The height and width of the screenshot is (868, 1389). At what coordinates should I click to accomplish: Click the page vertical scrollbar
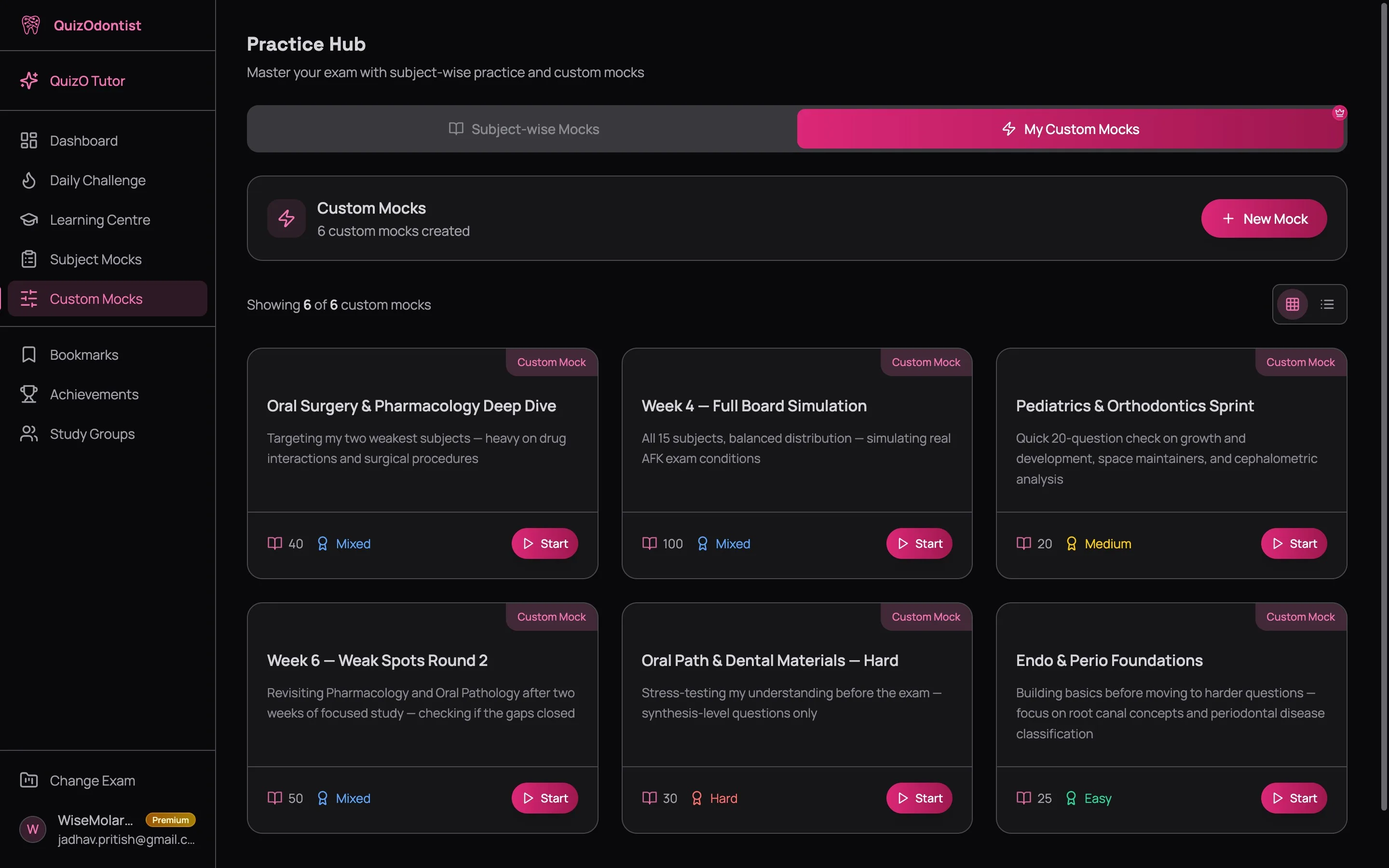(x=1383, y=402)
